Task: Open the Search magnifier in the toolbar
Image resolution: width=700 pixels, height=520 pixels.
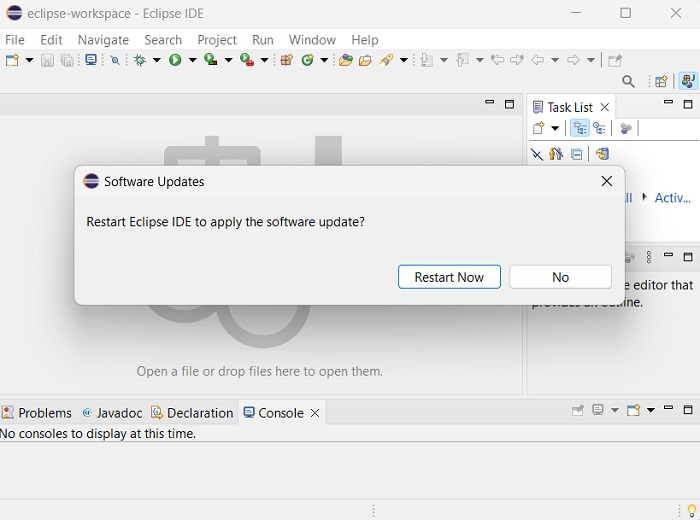Action: click(628, 82)
